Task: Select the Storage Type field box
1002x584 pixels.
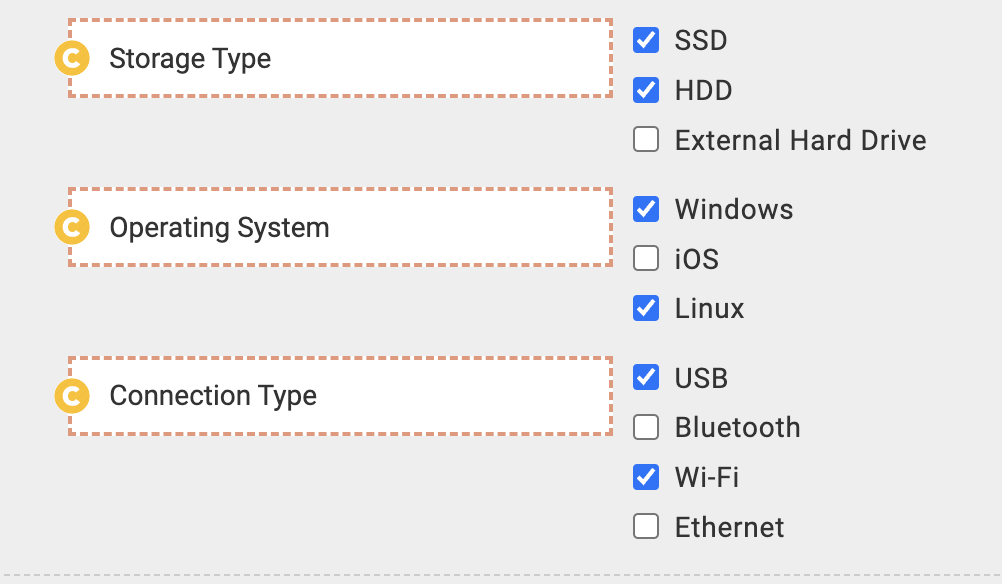Action: pos(341,58)
